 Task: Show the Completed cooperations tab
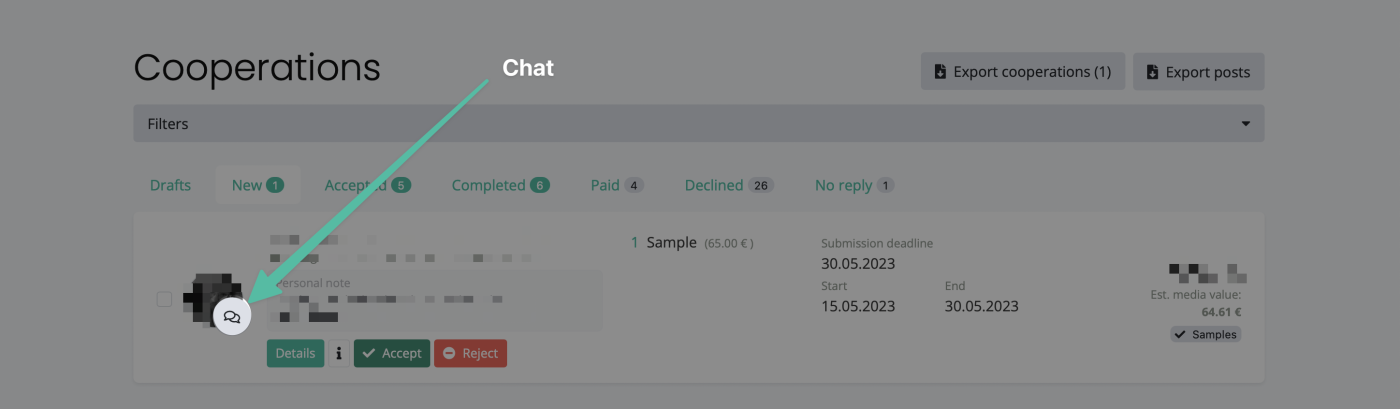pos(500,185)
